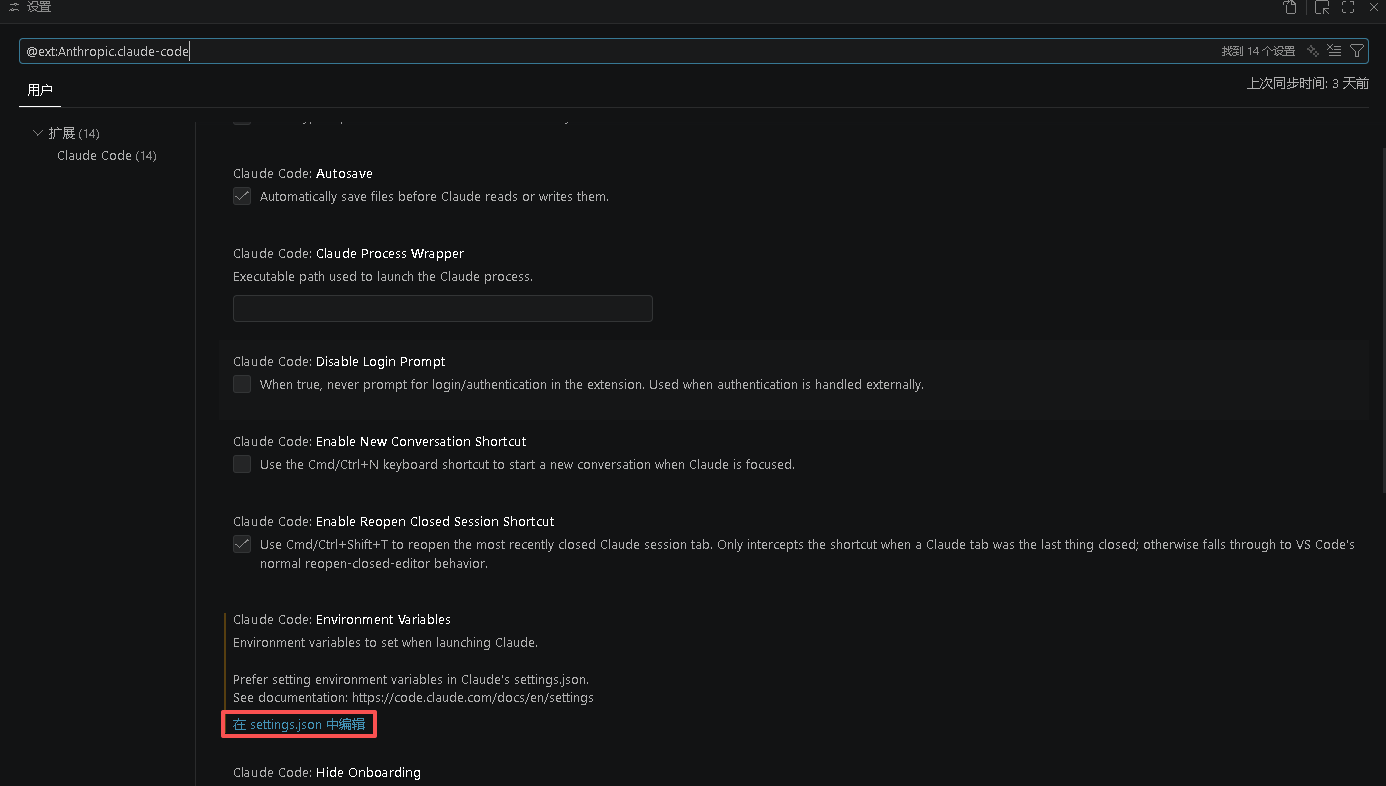Click the Claude Code: Autosave setting title
The width and height of the screenshot is (1386, 786).
tap(303, 174)
